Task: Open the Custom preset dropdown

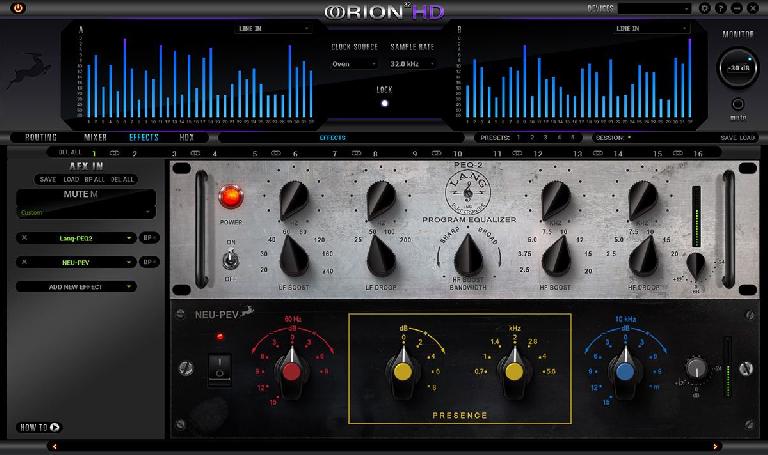Action: coord(85,213)
